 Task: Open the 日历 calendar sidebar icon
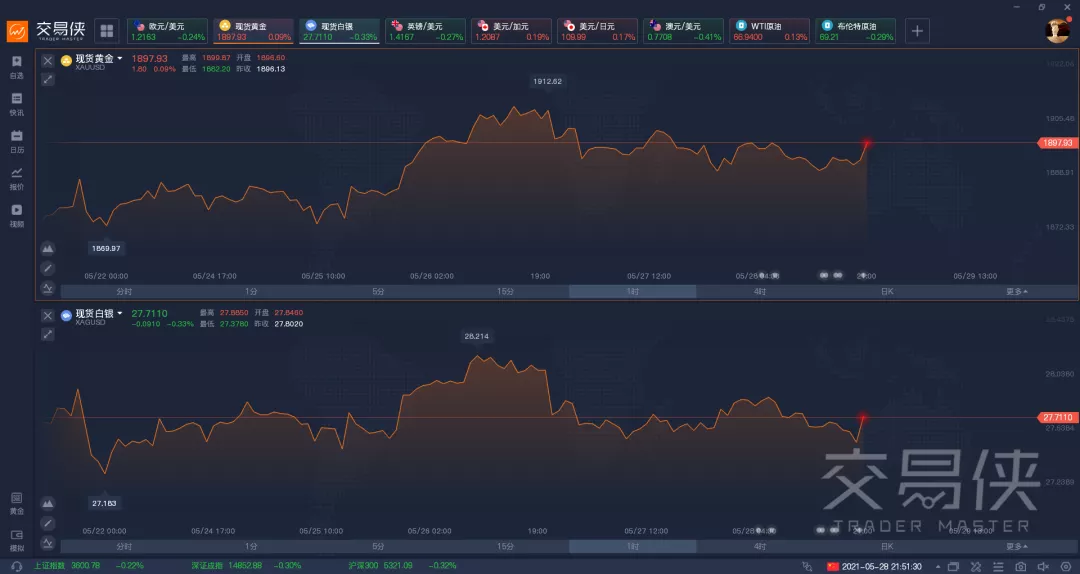17,141
